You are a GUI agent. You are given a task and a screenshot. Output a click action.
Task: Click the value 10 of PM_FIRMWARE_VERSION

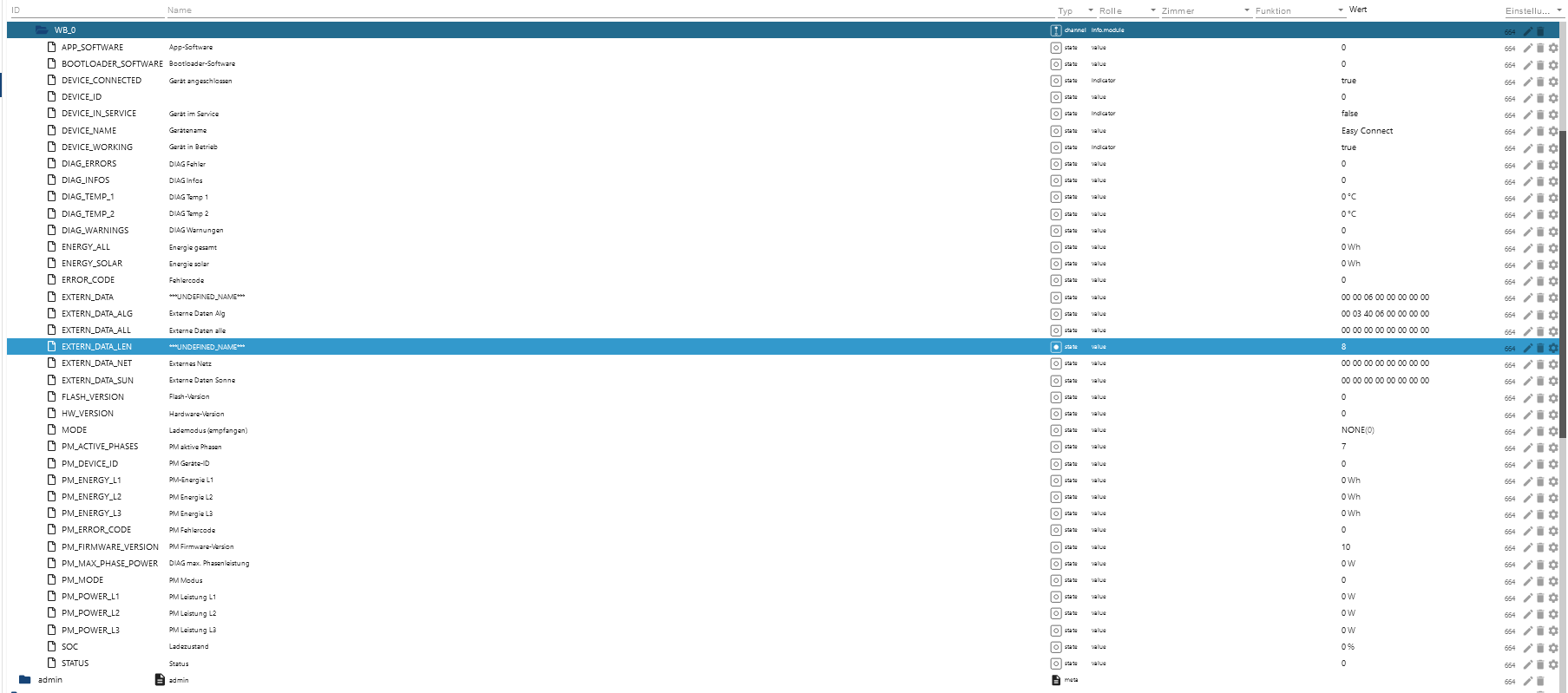pyautogui.click(x=1346, y=547)
